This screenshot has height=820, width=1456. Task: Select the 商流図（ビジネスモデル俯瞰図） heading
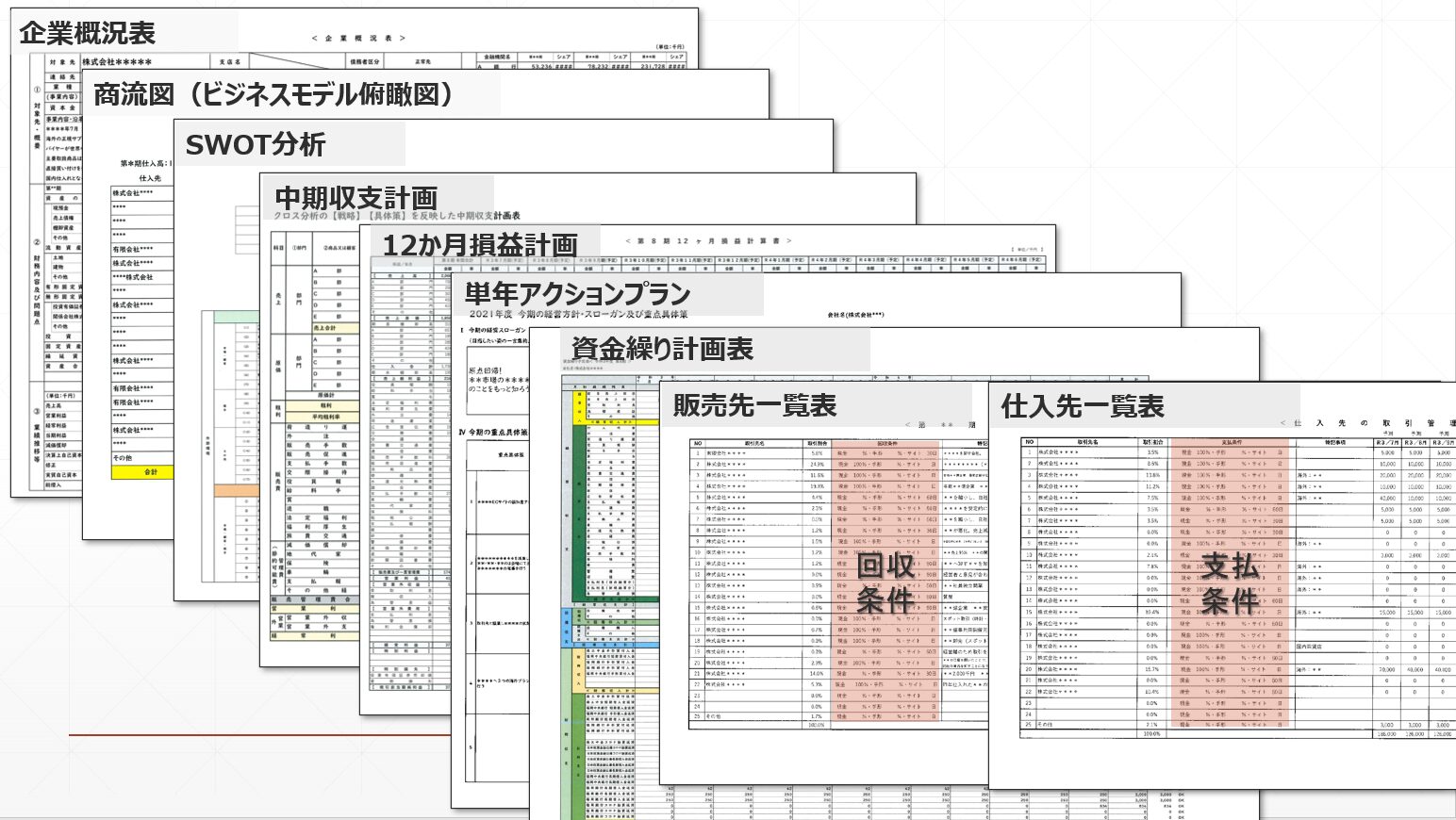tap(273, 94)
